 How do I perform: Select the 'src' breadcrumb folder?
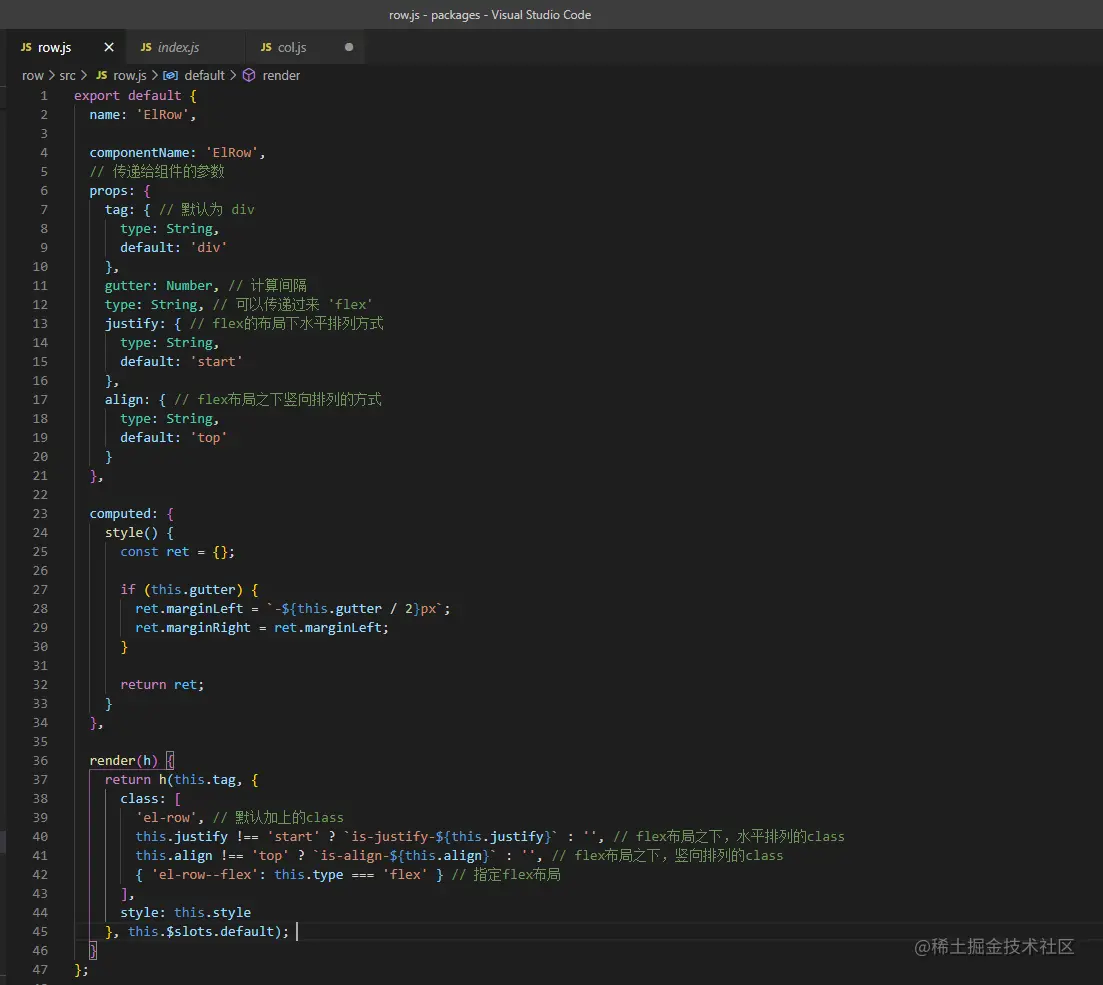point(68,75)
